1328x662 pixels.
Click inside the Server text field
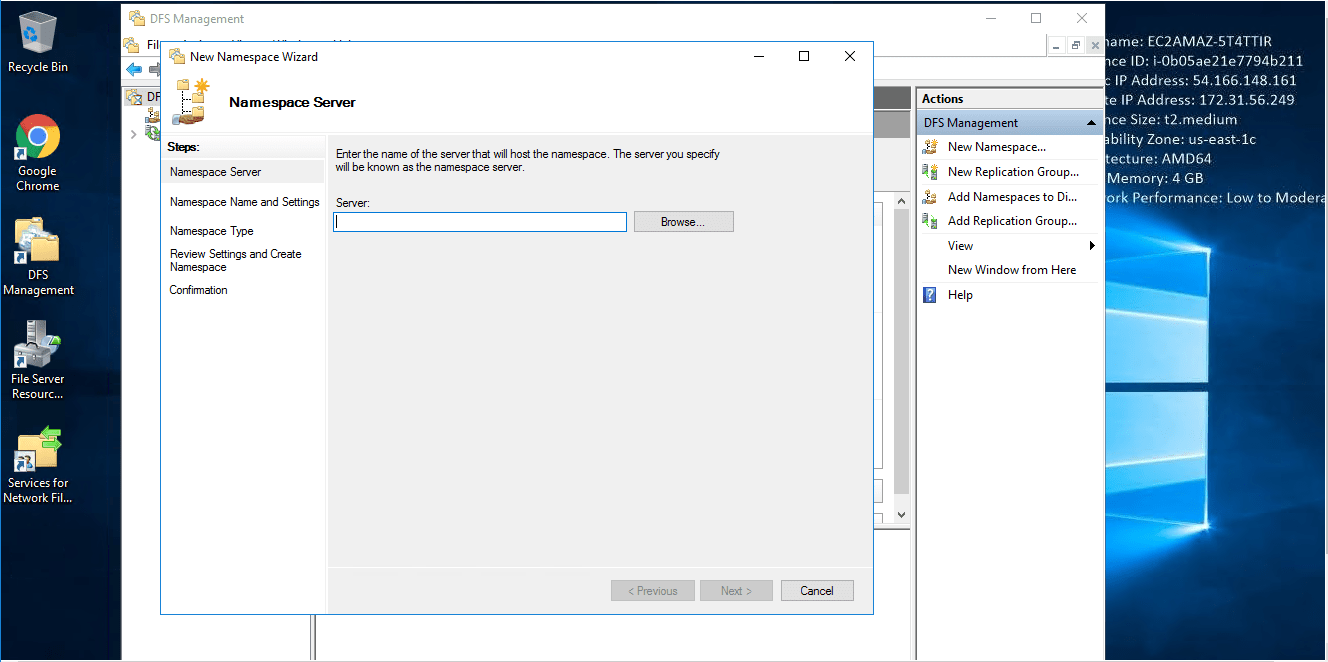pyautogui.click(x=480, y=222)
